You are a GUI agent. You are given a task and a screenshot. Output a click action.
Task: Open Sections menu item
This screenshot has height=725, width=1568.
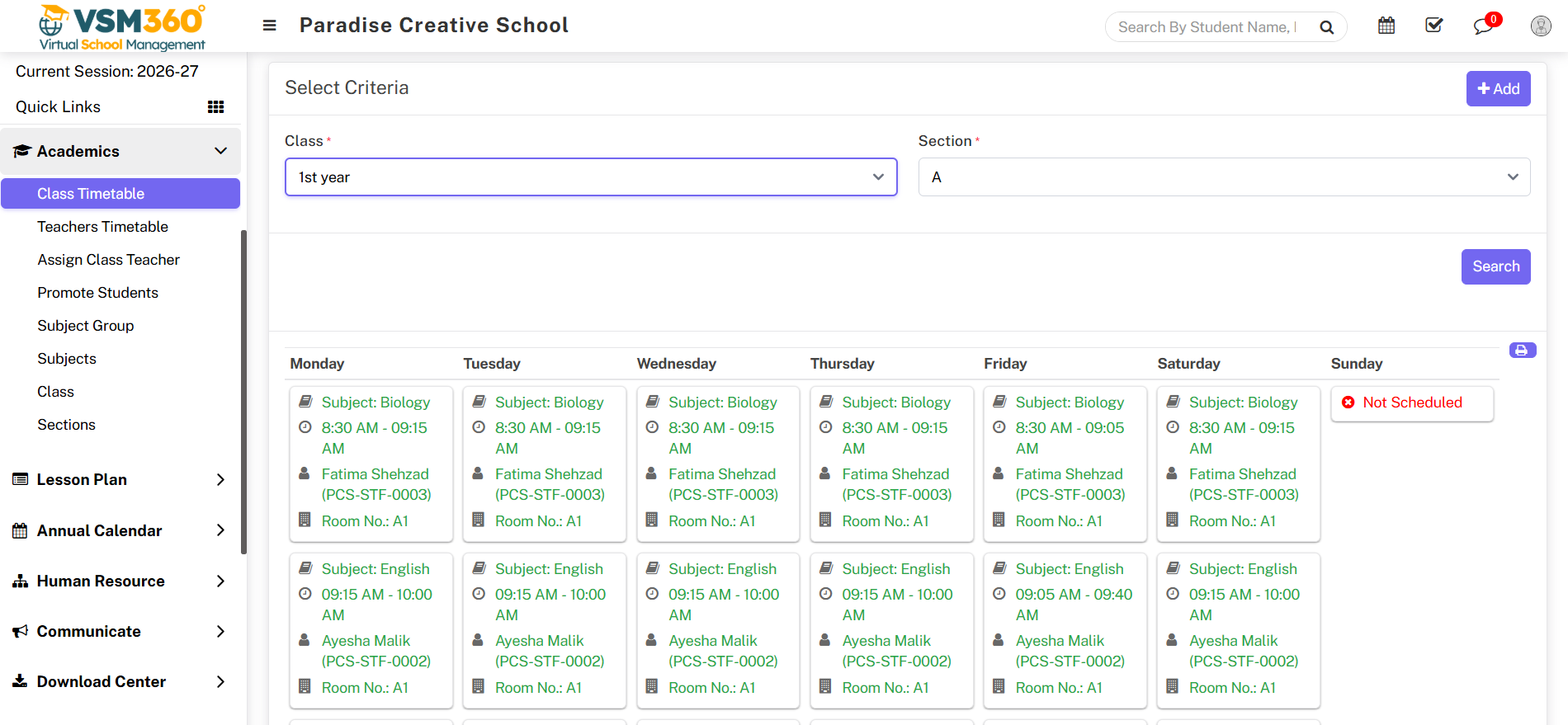pos(66,425)
